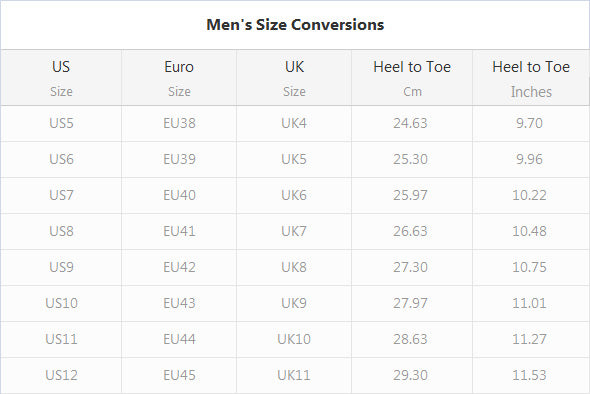Screen dimensions: 590x394
Task: Click the 11.01 inches cell
Action: [x=531, y=303]
